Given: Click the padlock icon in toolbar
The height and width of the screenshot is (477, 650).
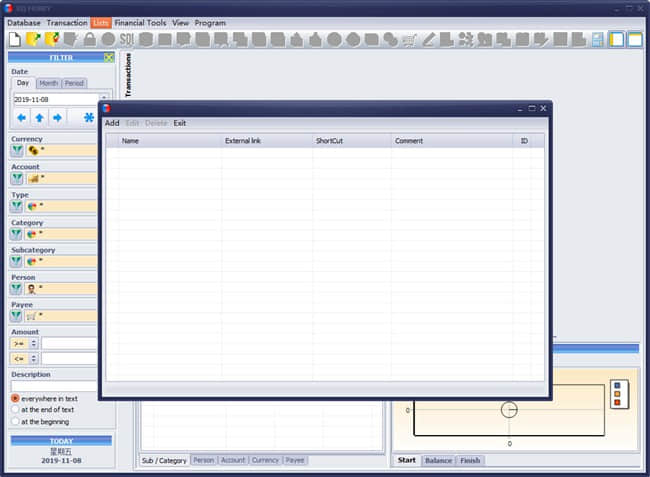Looking at the screenshot, I should pyautogui.click(x=90, y=40).
